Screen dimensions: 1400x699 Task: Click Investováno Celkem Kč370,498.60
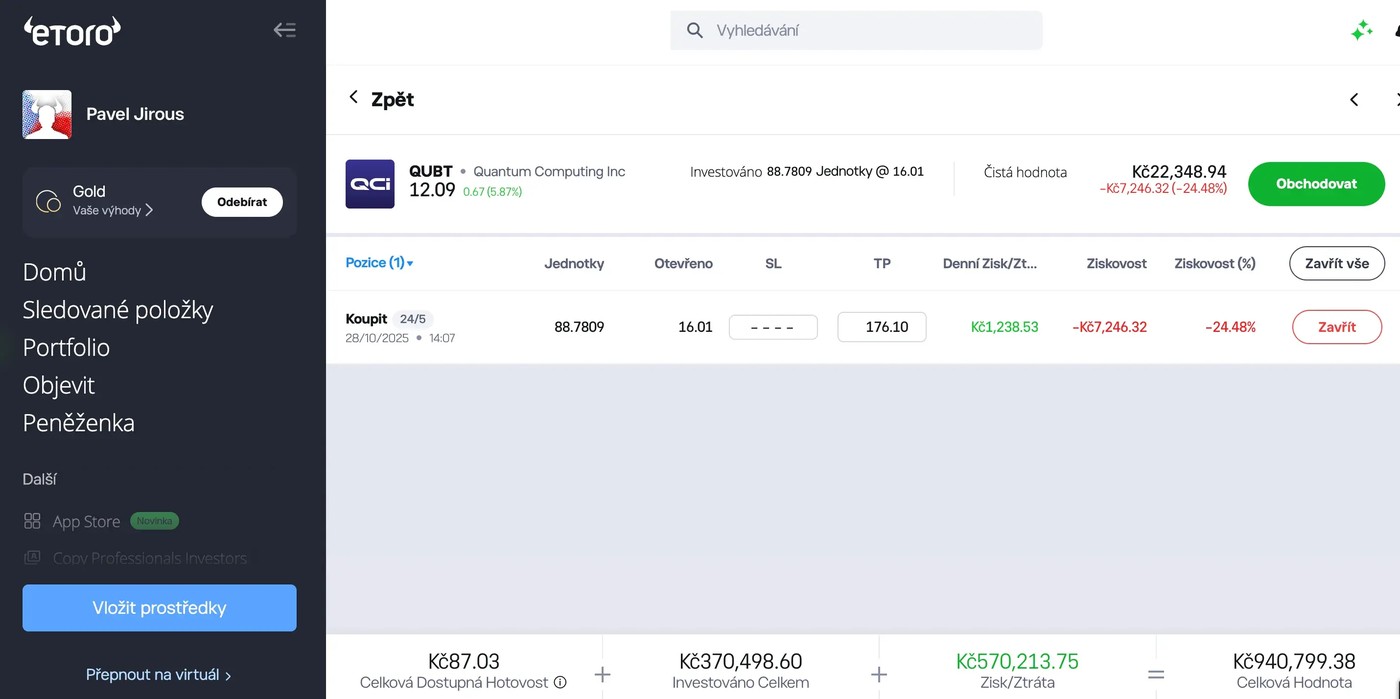pyautogui.click(x=741, y=662)
